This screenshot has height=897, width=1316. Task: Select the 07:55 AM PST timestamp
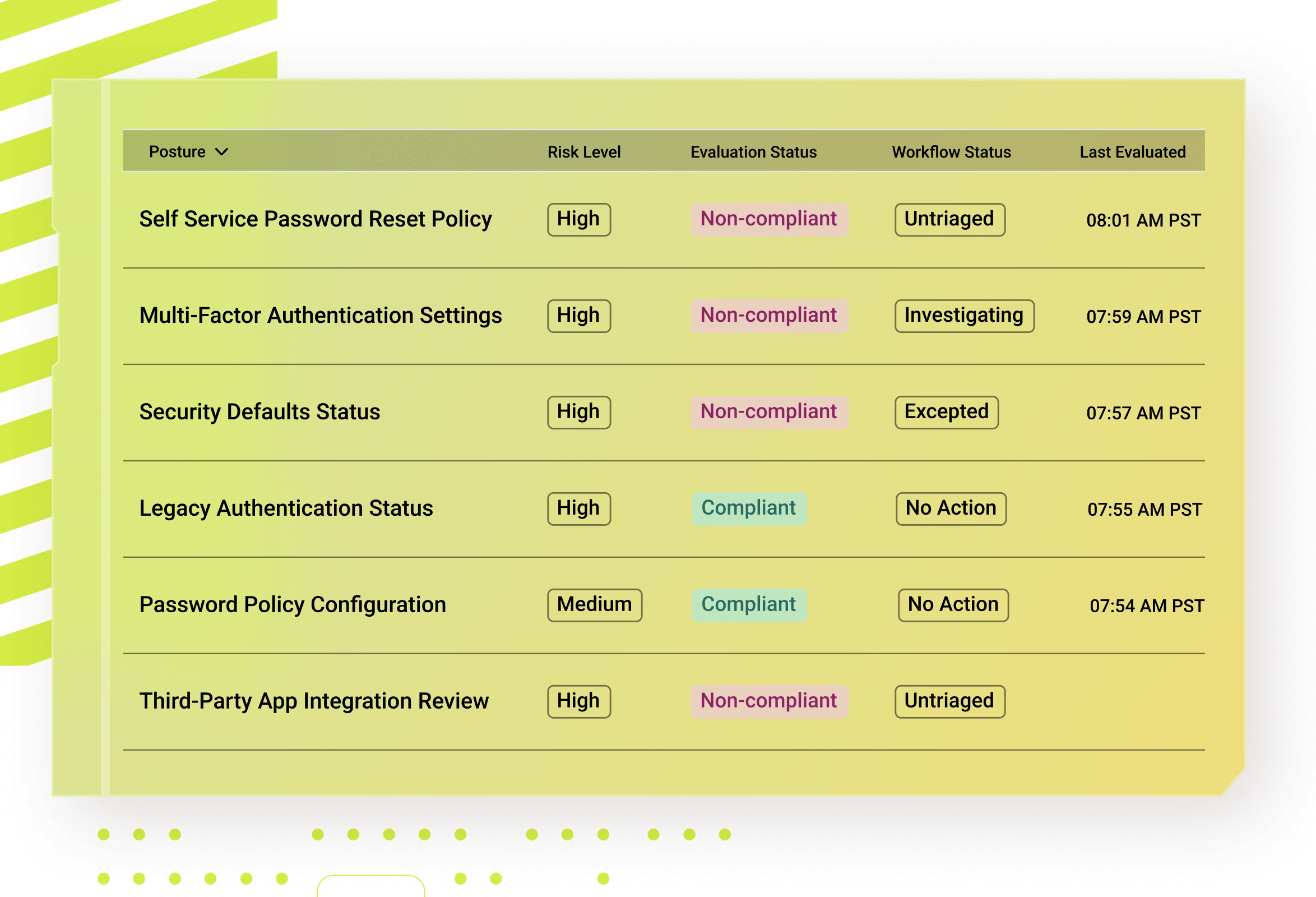(1144, 509)
